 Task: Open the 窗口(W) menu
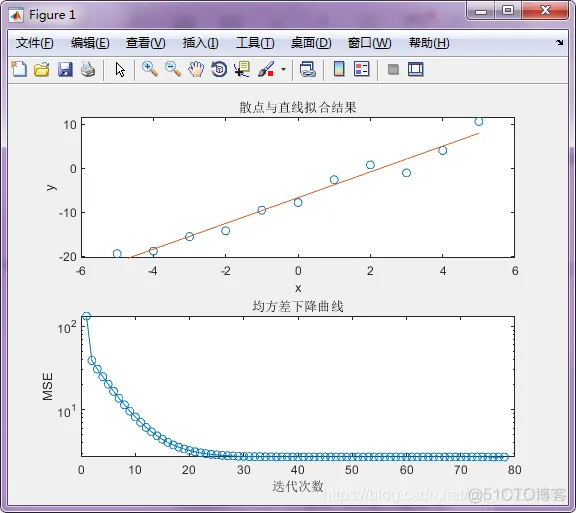tap(369, 43)
